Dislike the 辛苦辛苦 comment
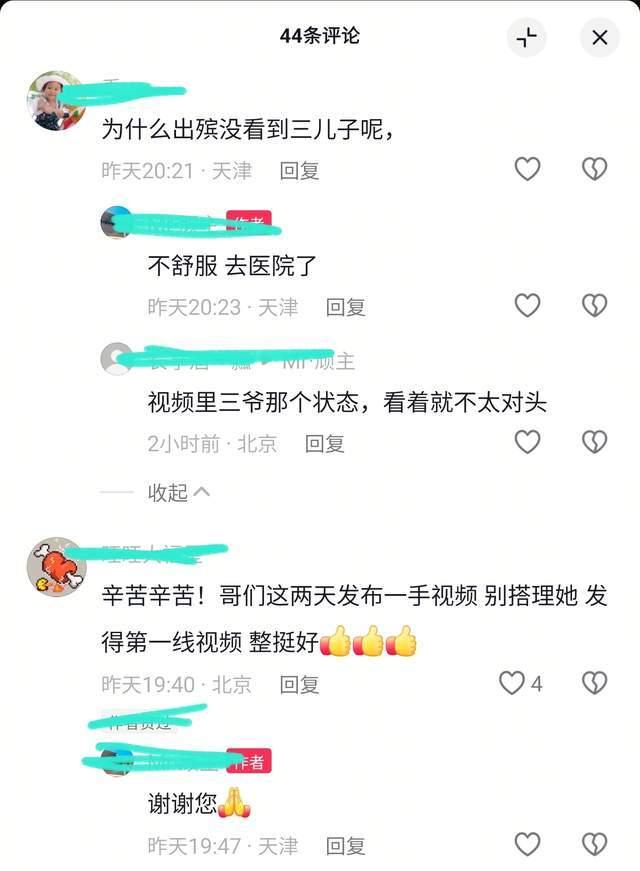The image size is (640, 871). pyautogui.click(x=594, y=683)
